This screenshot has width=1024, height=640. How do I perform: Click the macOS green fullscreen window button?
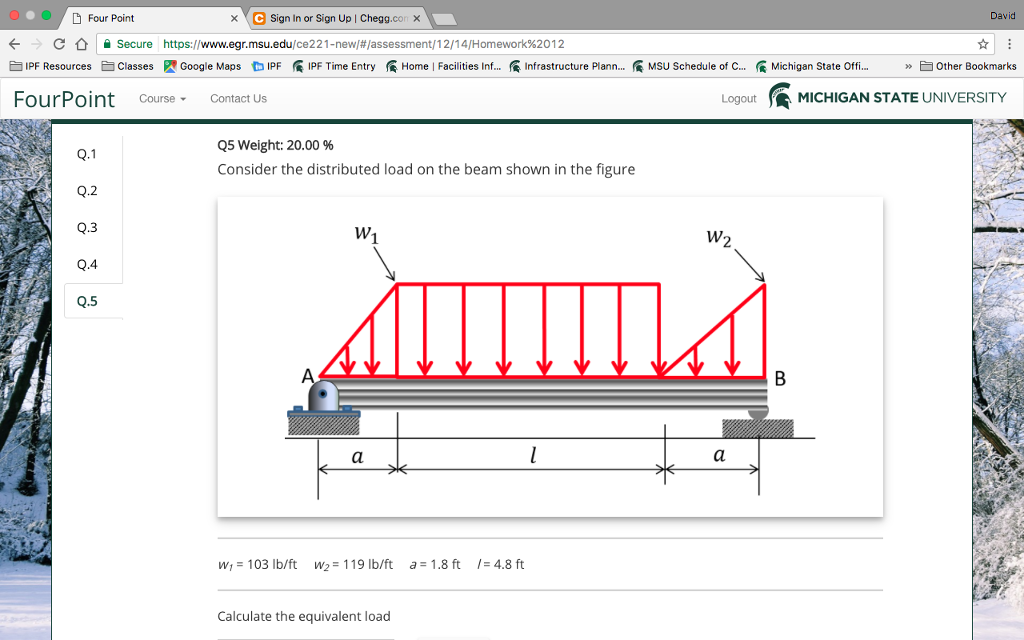tap(46, 15)
